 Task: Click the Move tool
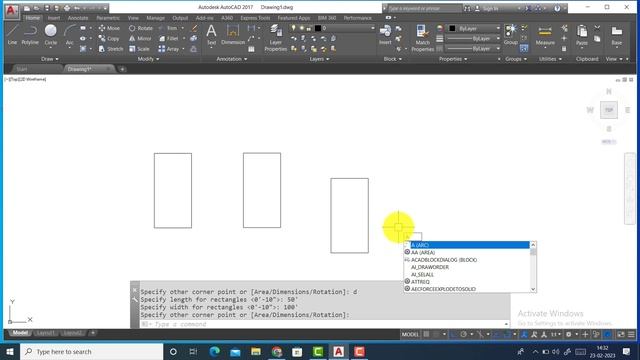(x=109, y=28)
